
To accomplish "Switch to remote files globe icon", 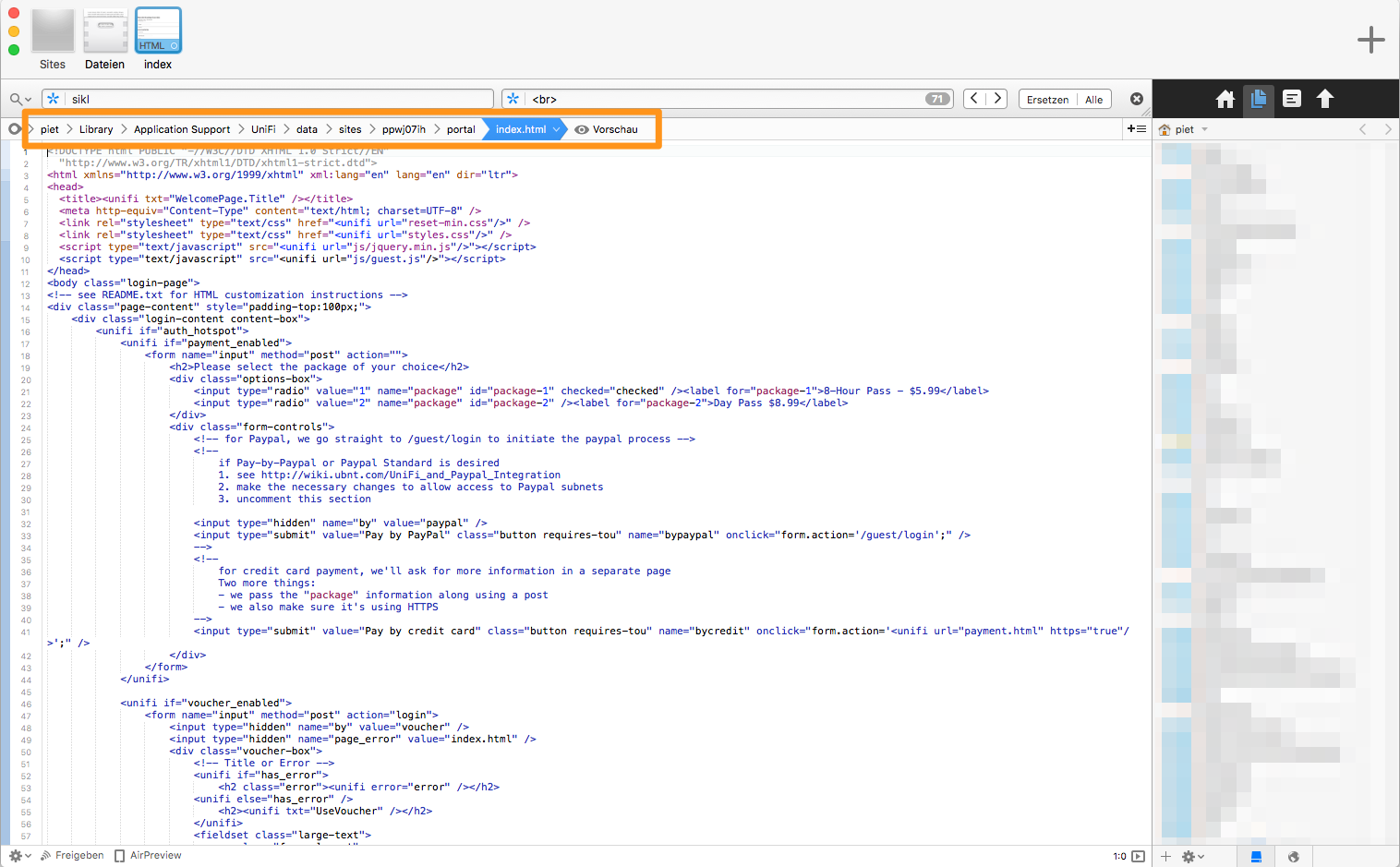I will coord(1293,857).
